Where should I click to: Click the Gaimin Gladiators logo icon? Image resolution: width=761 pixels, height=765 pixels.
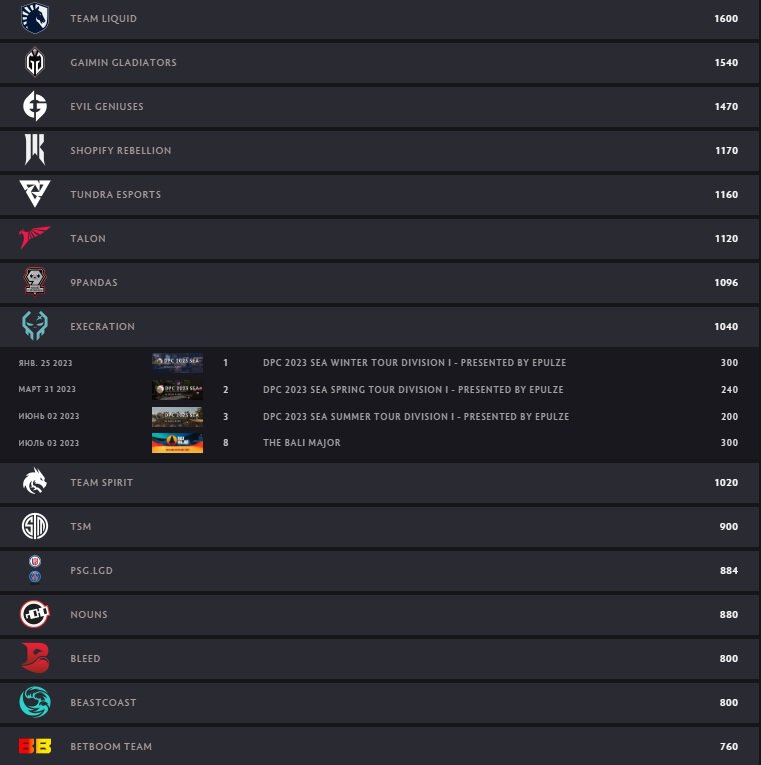point(35,63)
